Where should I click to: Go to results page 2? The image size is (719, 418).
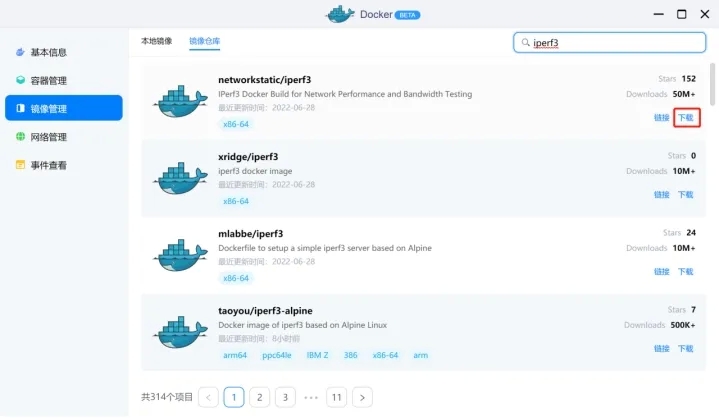260,397
